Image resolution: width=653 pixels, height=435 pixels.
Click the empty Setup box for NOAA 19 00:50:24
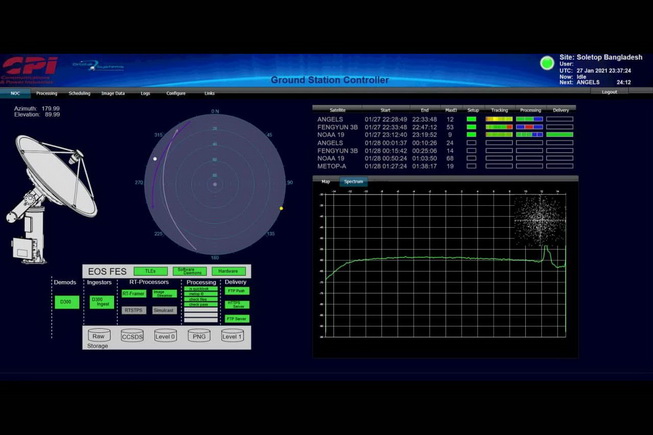coord(471,158)
